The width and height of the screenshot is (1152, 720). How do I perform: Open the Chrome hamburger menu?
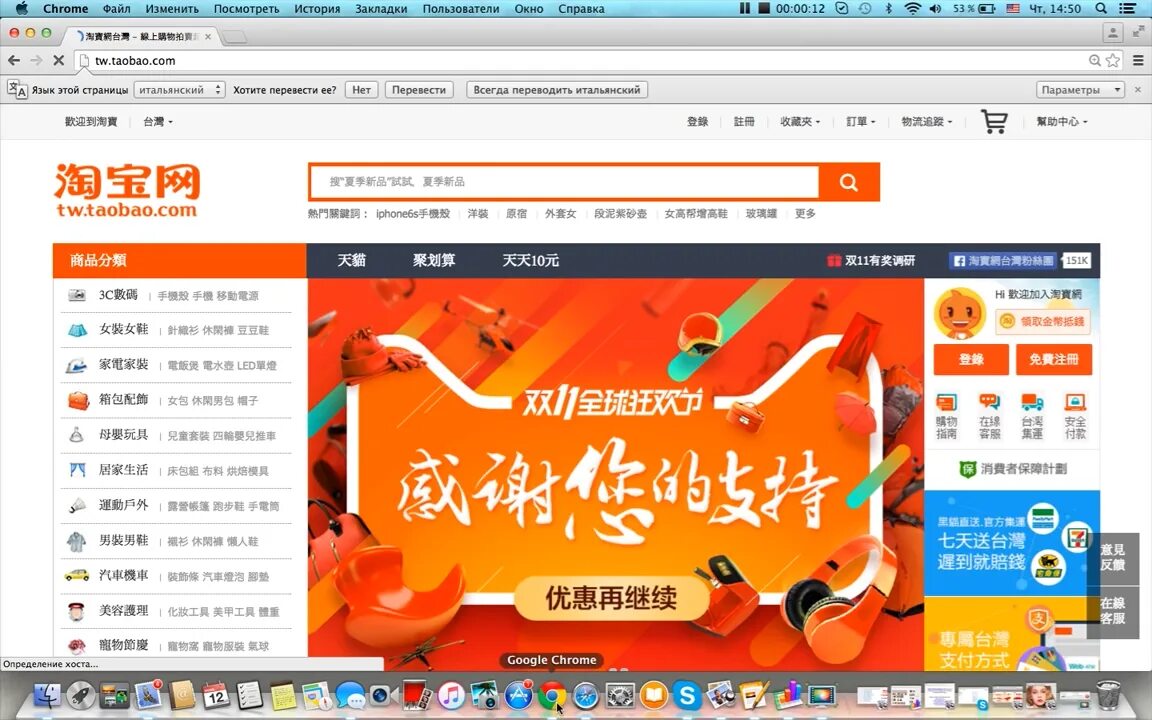pyautogui.click(x=1138, y=60)
